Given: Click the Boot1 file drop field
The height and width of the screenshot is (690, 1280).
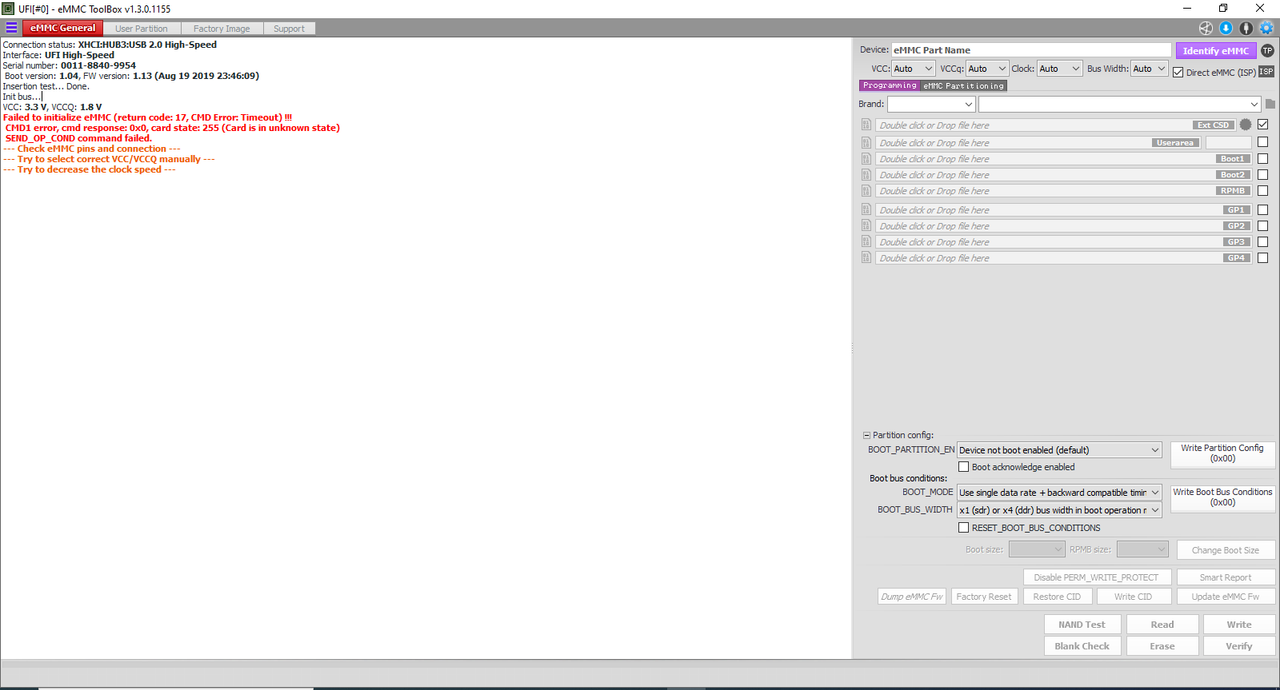Looking at the screenshot, I should (x=1063, y=159).
